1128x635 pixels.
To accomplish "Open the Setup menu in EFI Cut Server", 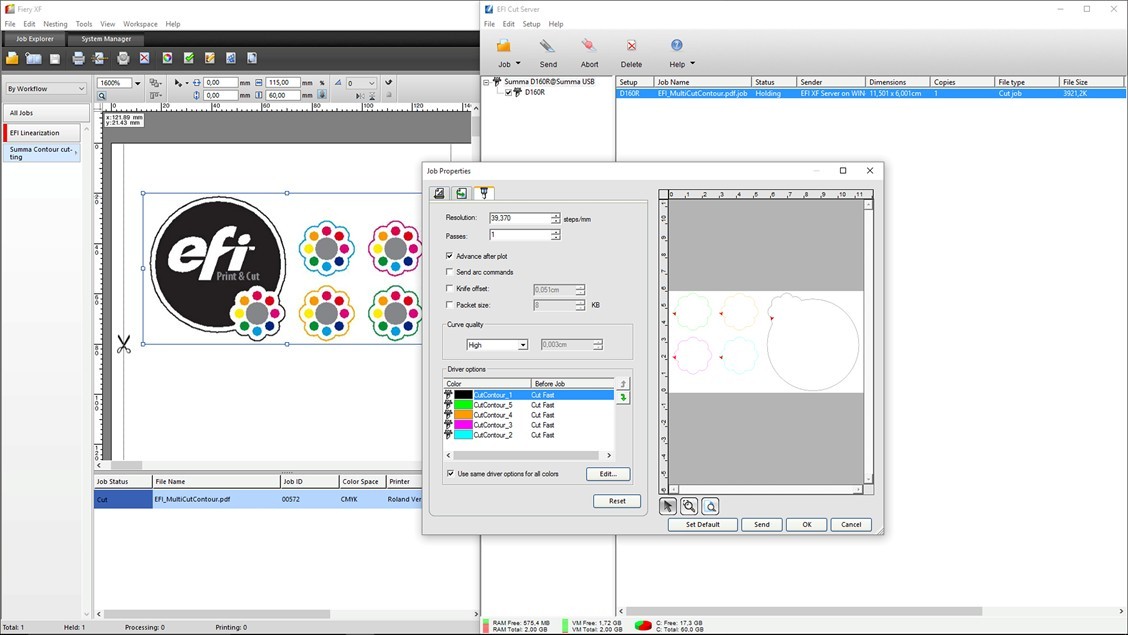I will coord(531,24).
